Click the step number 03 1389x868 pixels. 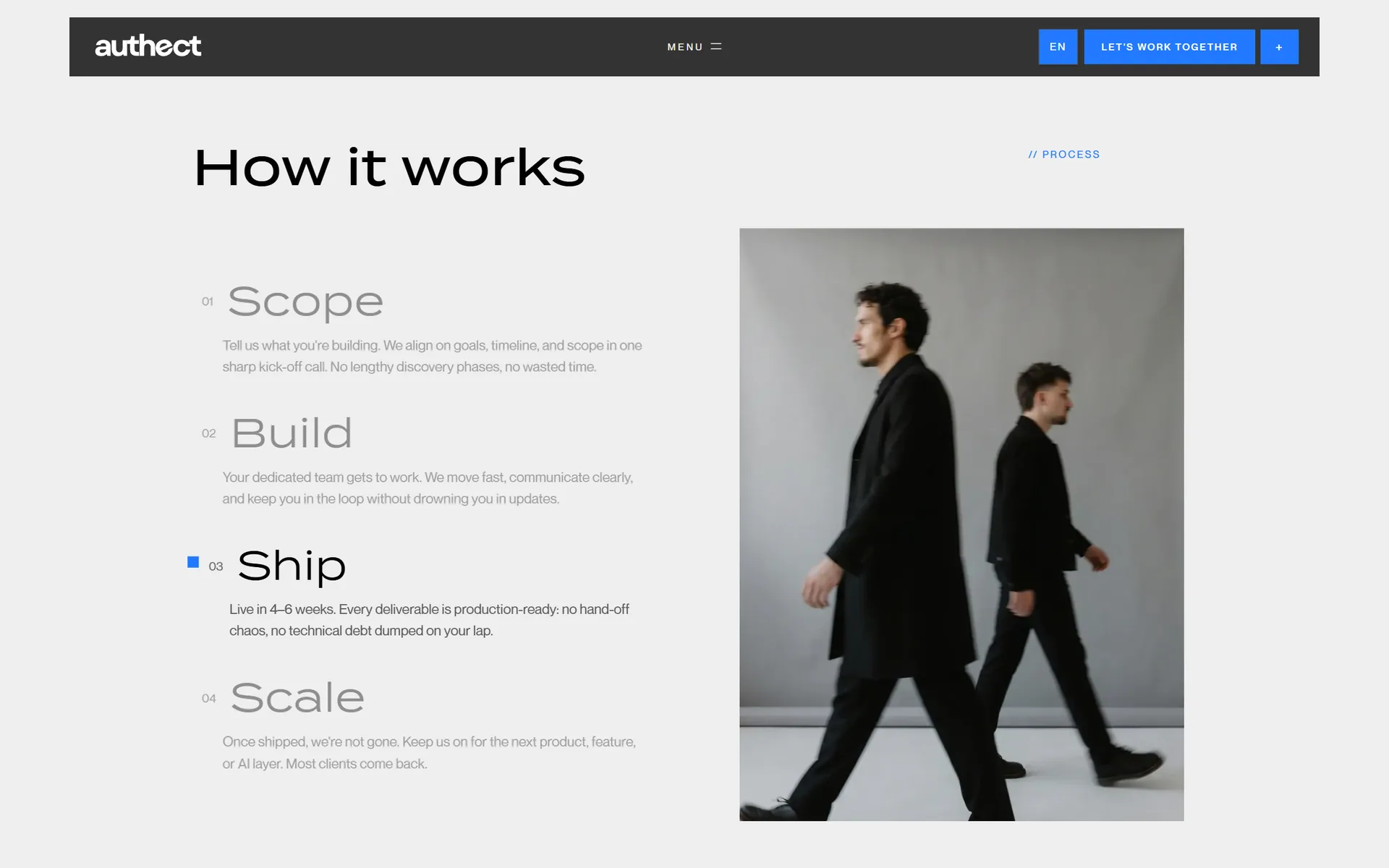click(216, 566)
